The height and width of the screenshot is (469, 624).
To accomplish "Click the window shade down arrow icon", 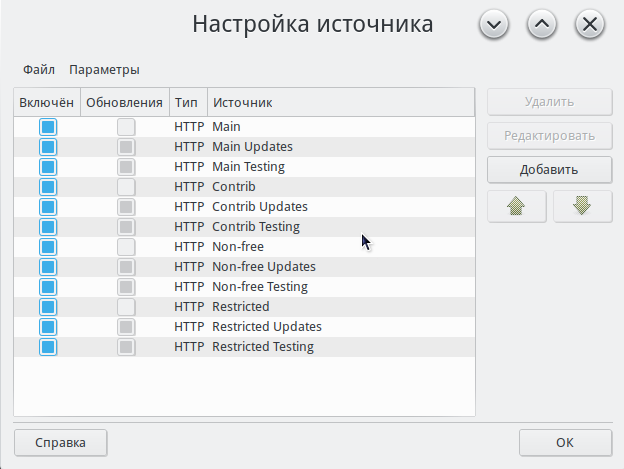I will pos(494,24).
